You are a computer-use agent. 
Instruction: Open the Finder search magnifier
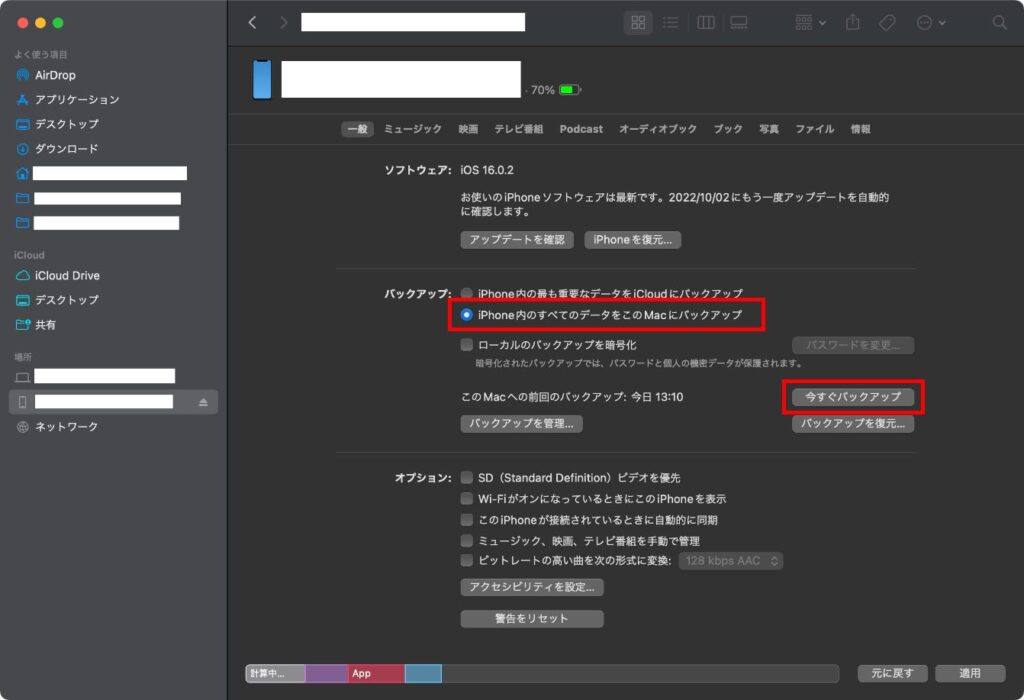tap(999, 22)
